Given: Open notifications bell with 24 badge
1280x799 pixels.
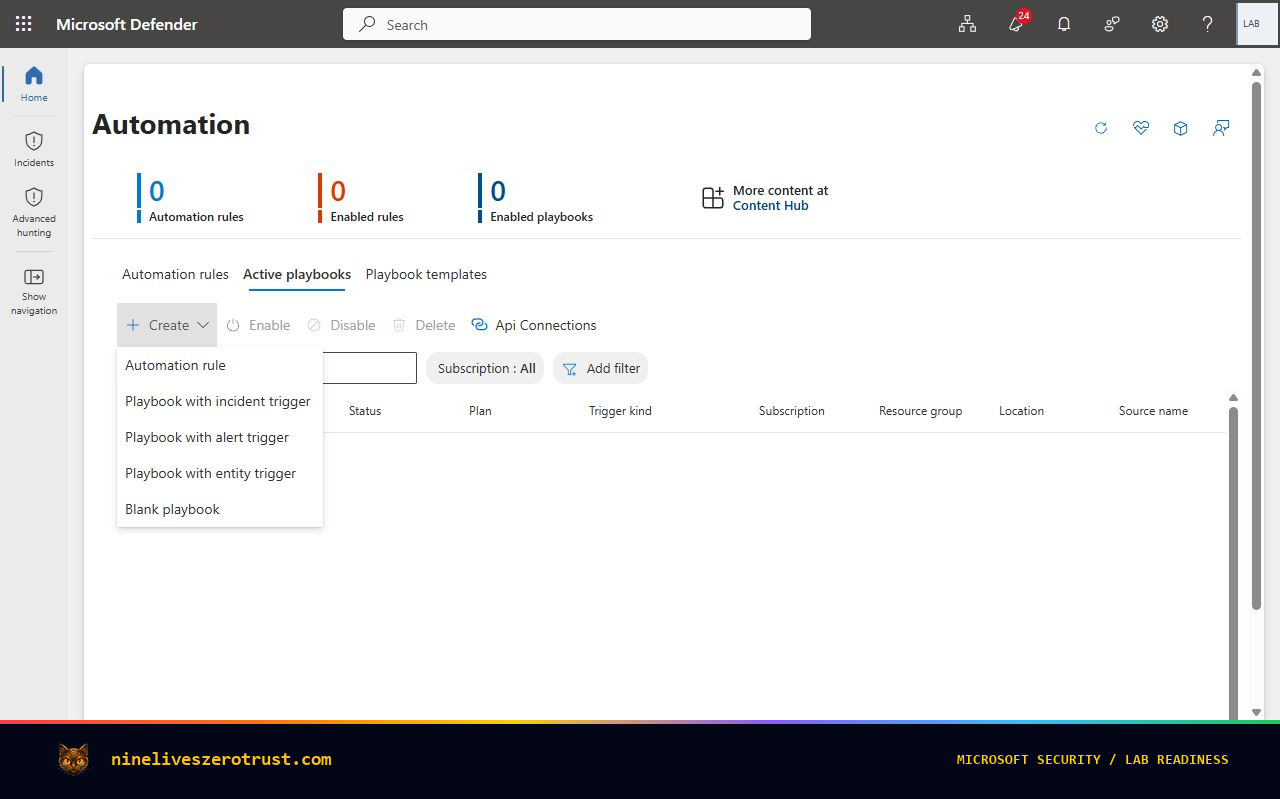Looking at the screenshot, I should pyautogui.click(x=1017, y=23).
